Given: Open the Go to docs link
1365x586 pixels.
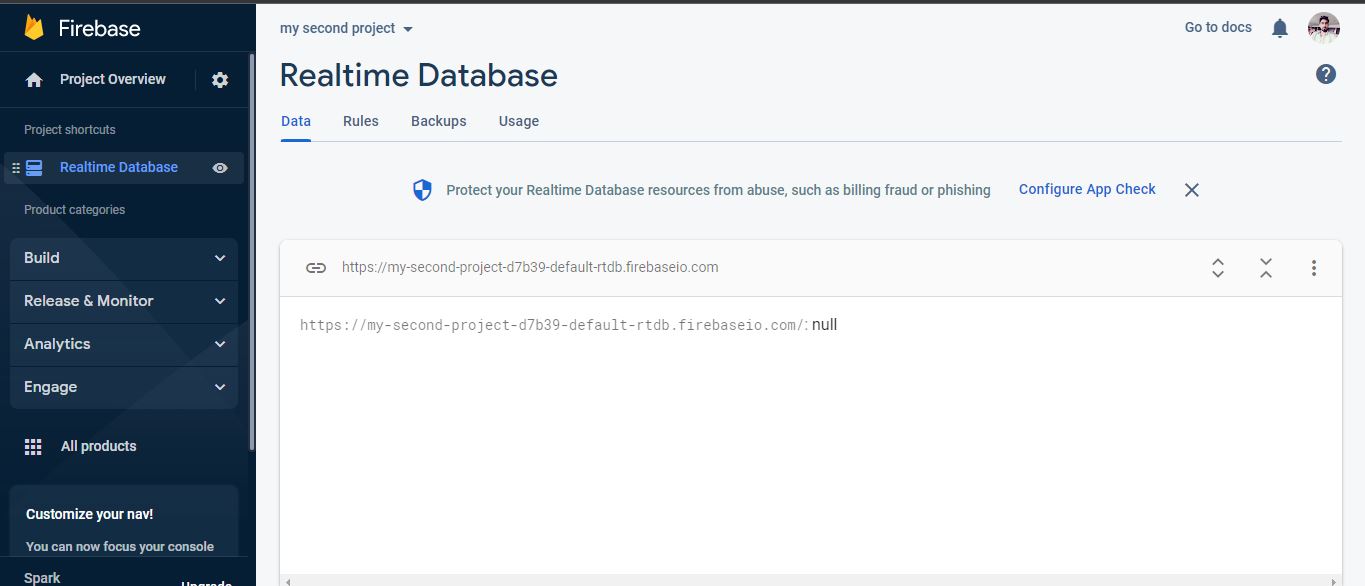Looking at the screenshot, I should click(x=1218, y=27).
